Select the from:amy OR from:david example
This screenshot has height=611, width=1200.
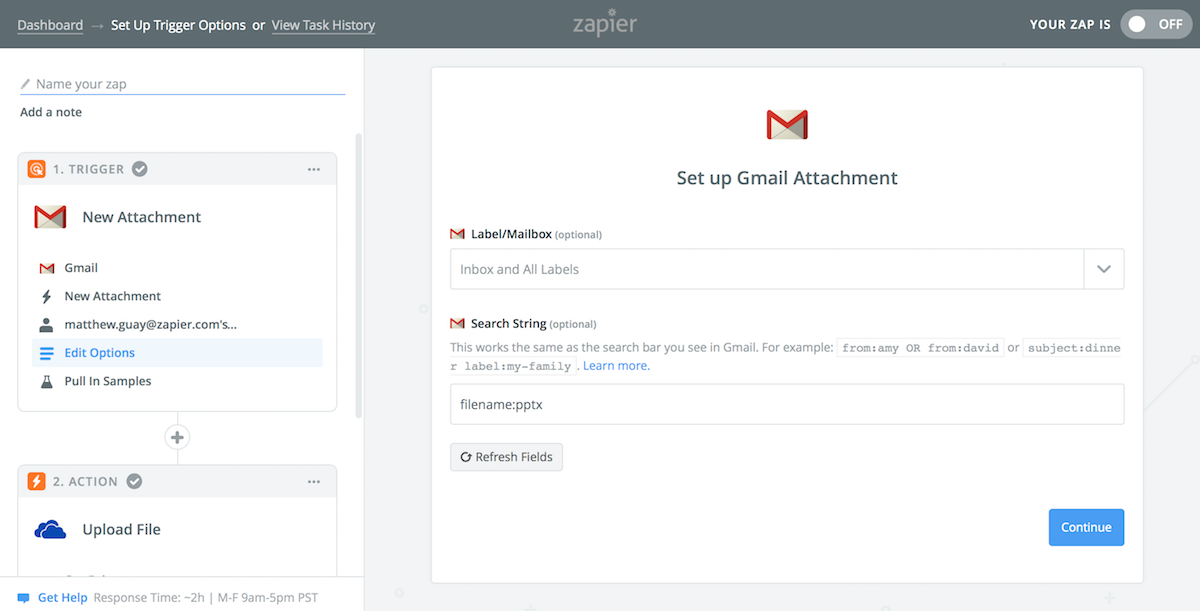click(x=920, y=348)
